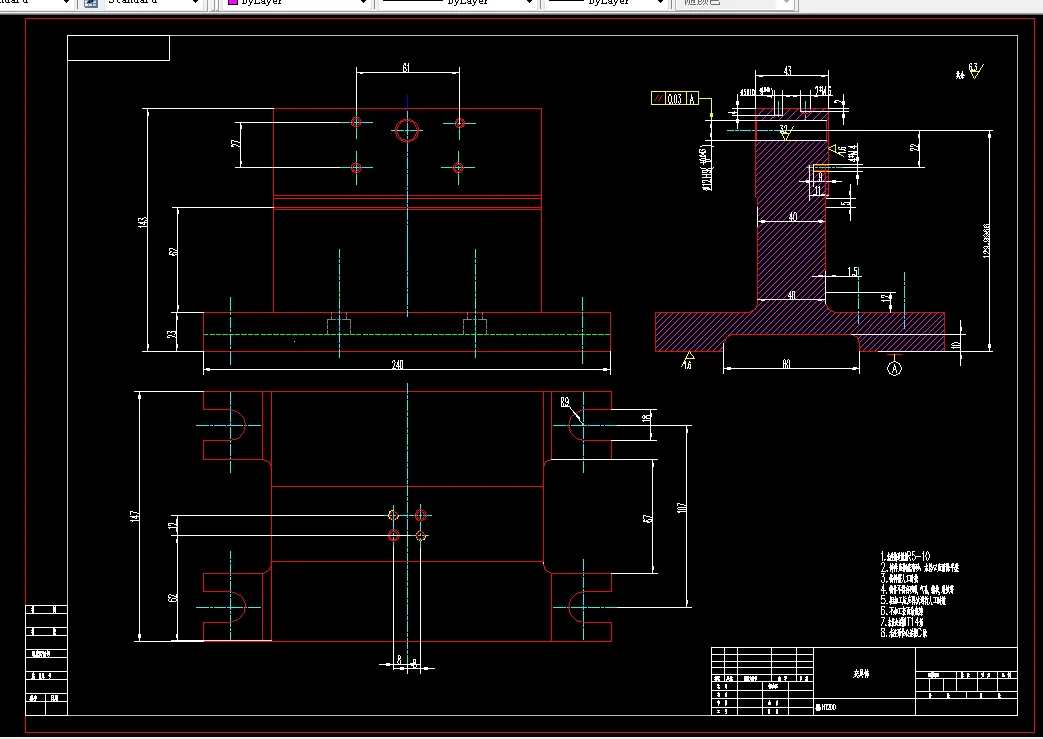Select the 12 dimension in section view
The width and height of the screenshot is (1043, 739).
885,299
